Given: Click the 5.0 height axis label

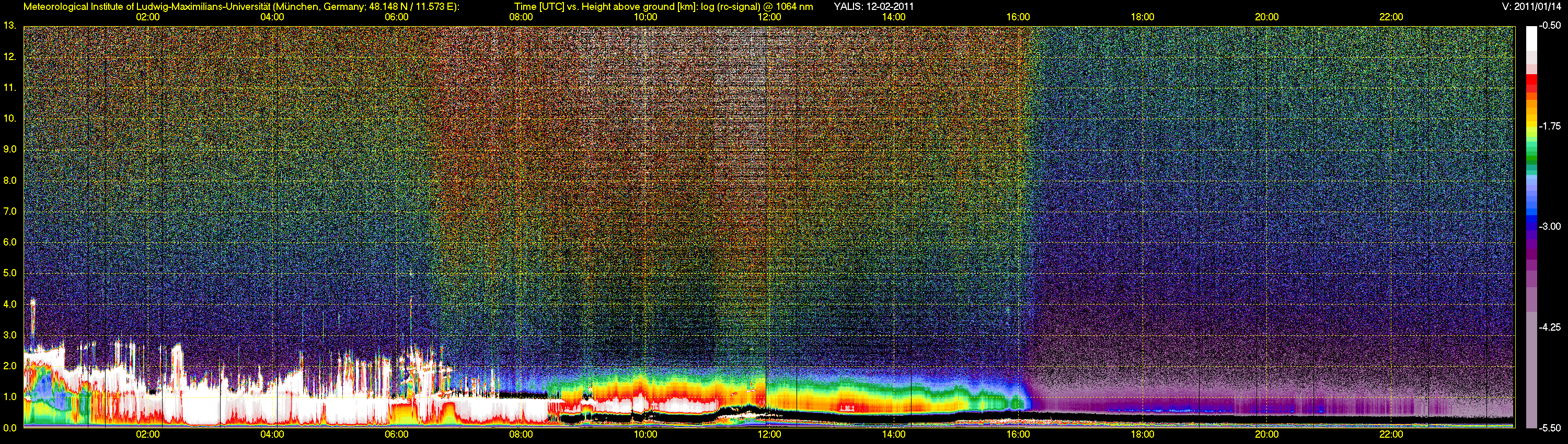Looking at the screenshot, I should point(10,273).
